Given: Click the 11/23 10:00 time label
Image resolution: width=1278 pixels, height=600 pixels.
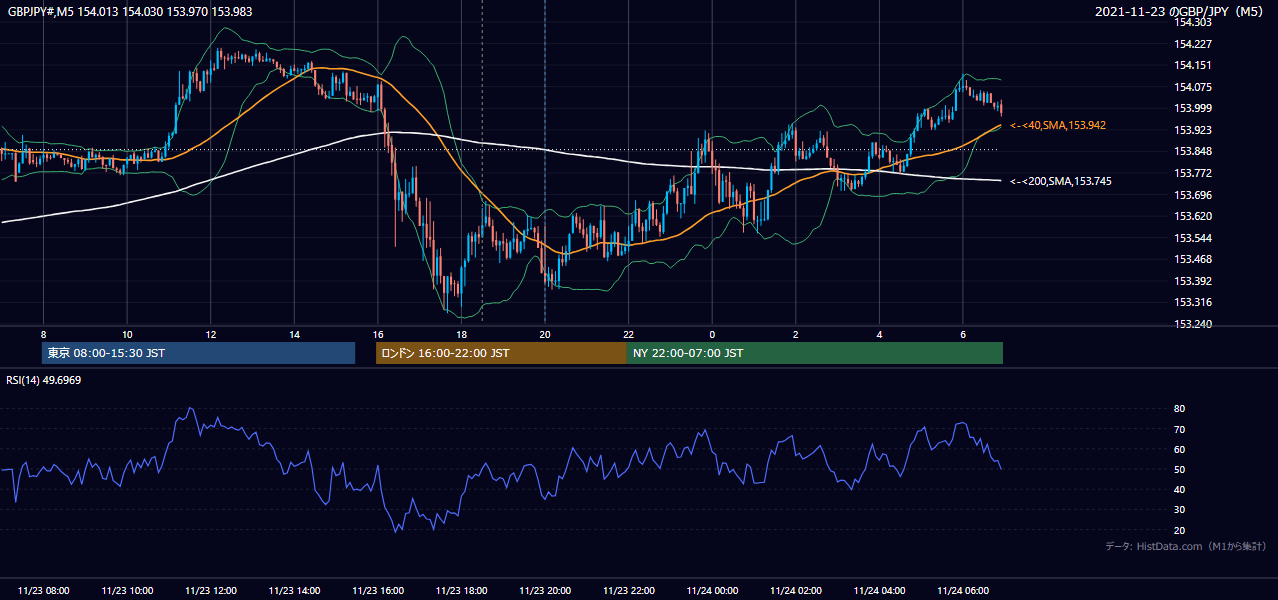Looking at the screenshot, I should click(127, 591).
